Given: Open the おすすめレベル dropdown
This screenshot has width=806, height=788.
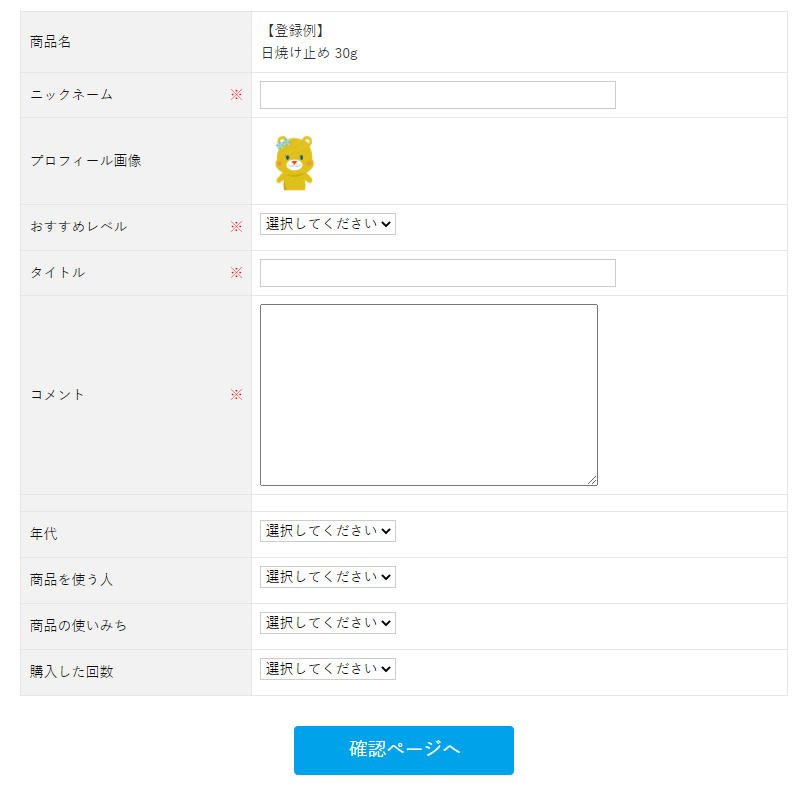Looking at the screenshot, I should (328, 224).
